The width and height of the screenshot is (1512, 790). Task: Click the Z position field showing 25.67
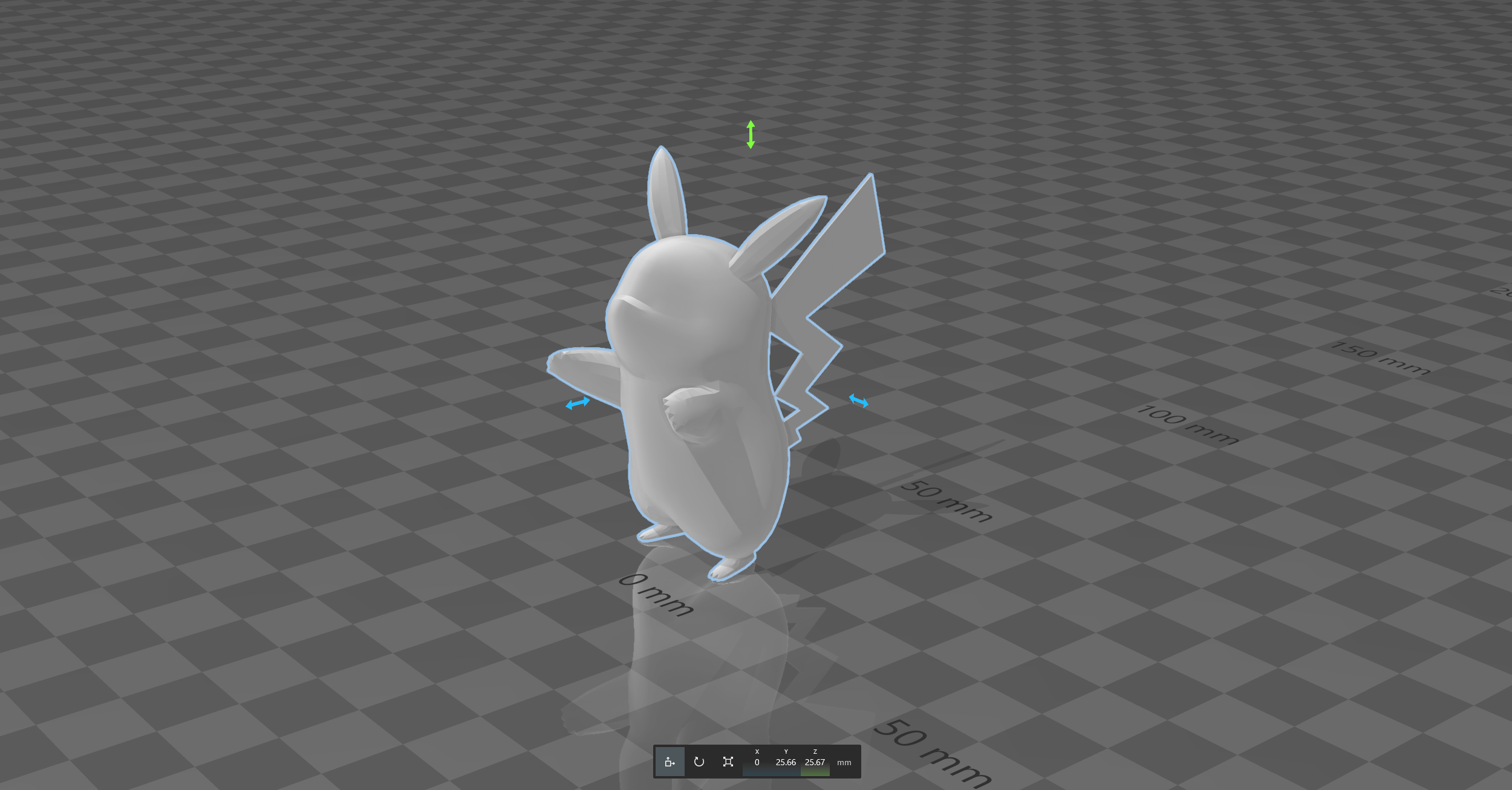click(x=815, y=762)
